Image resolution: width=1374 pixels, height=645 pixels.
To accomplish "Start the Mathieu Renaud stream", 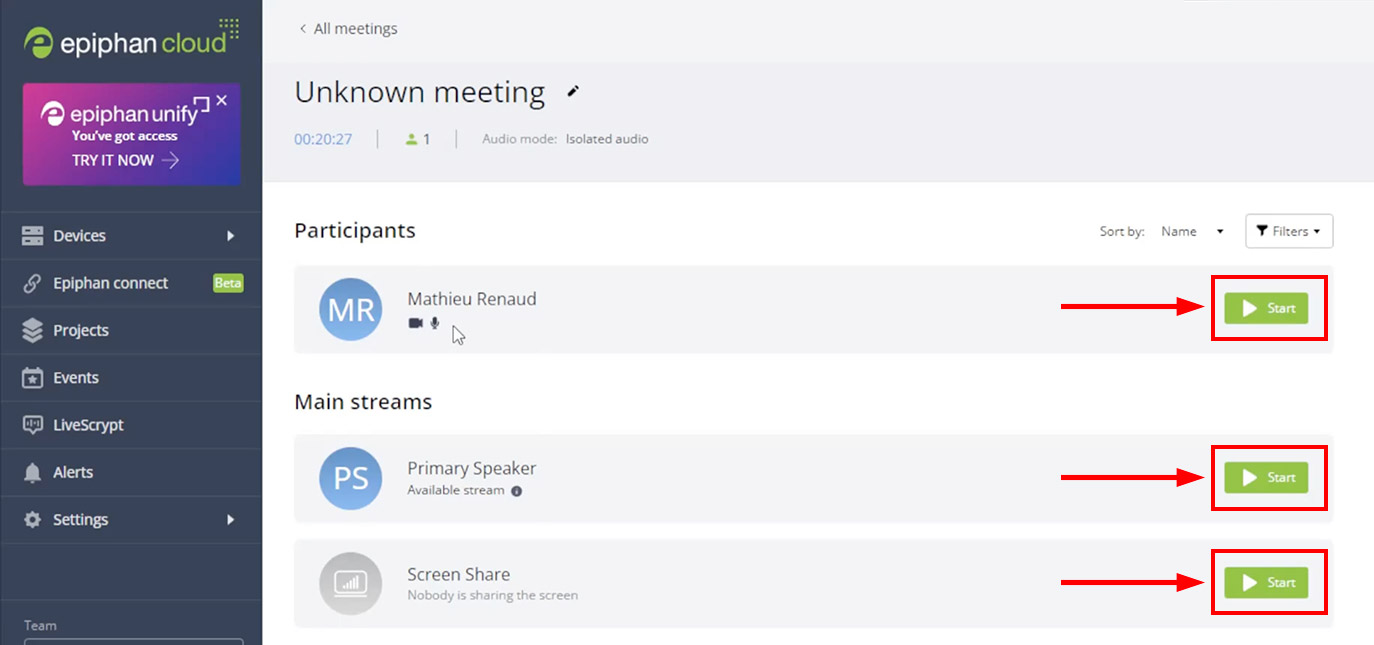I will coord(1266,308).
